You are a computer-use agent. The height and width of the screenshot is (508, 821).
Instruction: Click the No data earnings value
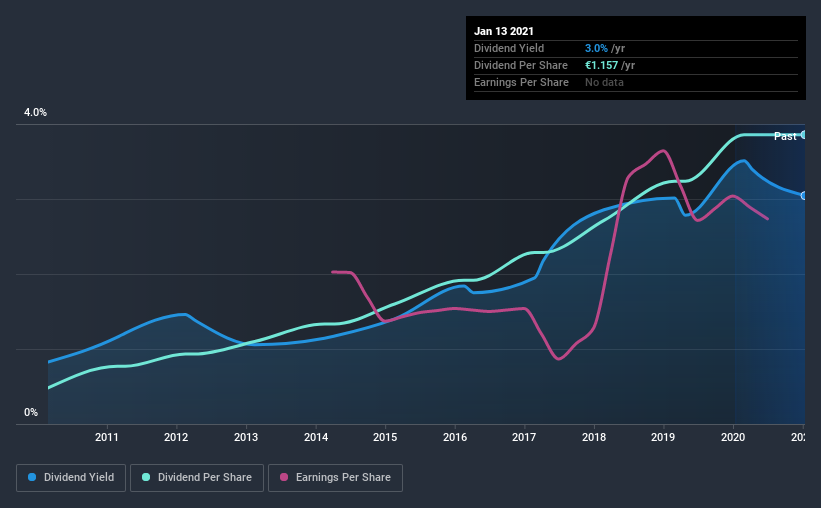(x=604, y=82)
